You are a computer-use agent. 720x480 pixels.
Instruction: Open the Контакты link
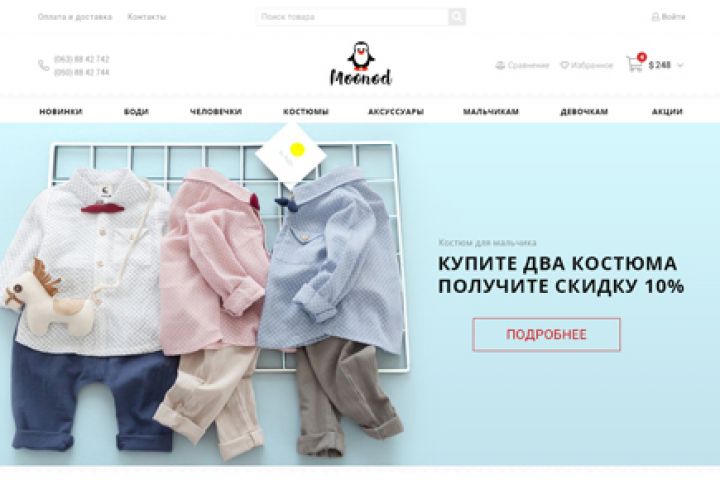pos(146,17)
